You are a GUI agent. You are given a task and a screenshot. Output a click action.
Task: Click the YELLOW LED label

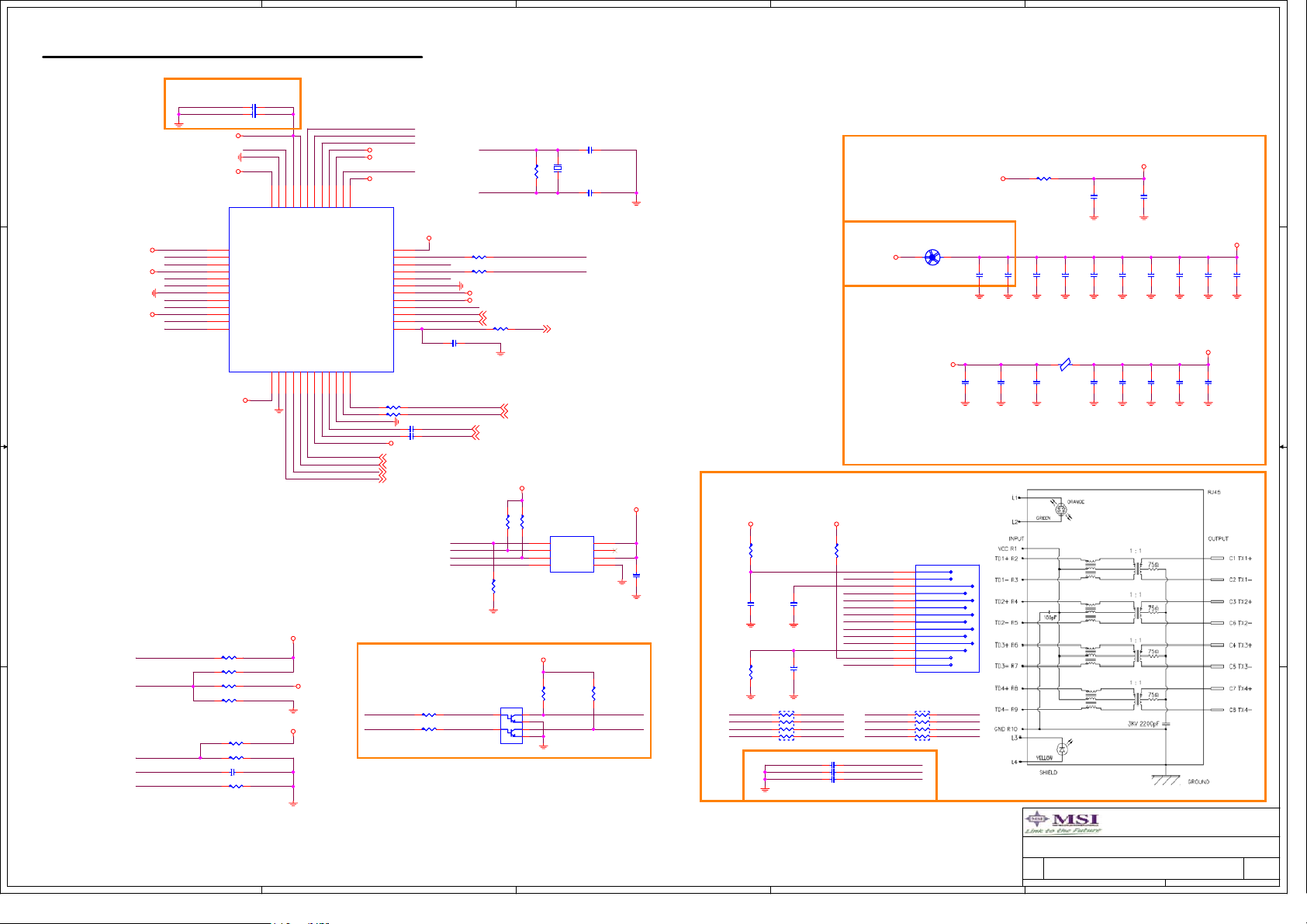pos(1044,758)
